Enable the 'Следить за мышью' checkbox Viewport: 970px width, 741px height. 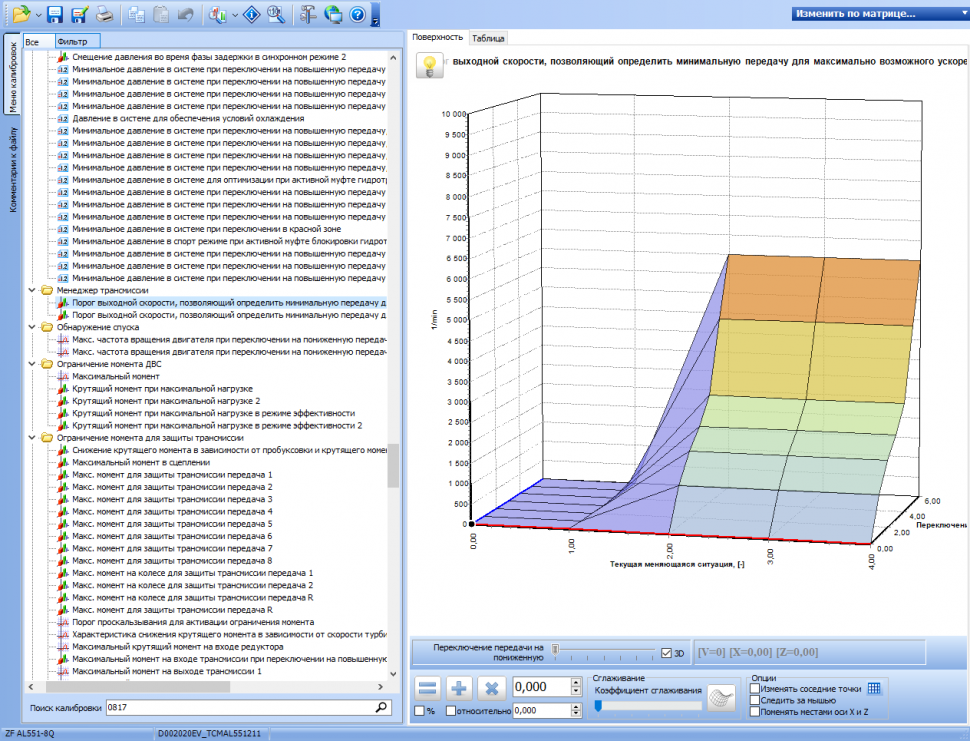755,700
